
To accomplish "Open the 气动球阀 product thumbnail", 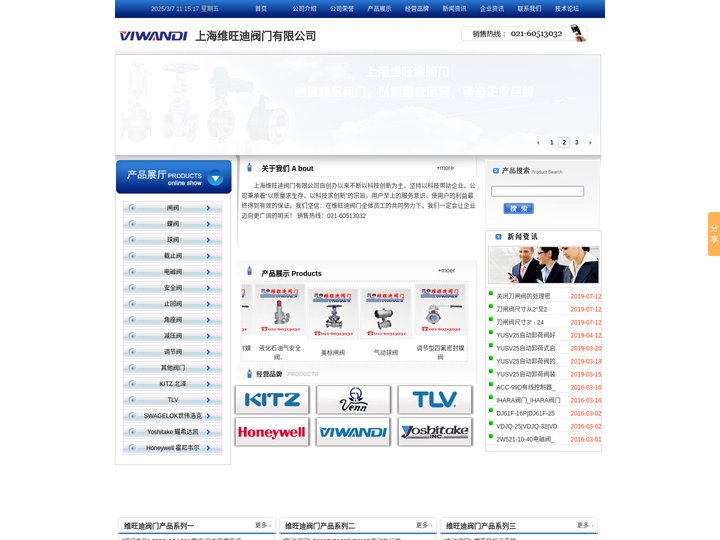I will [x=386, y=314].
